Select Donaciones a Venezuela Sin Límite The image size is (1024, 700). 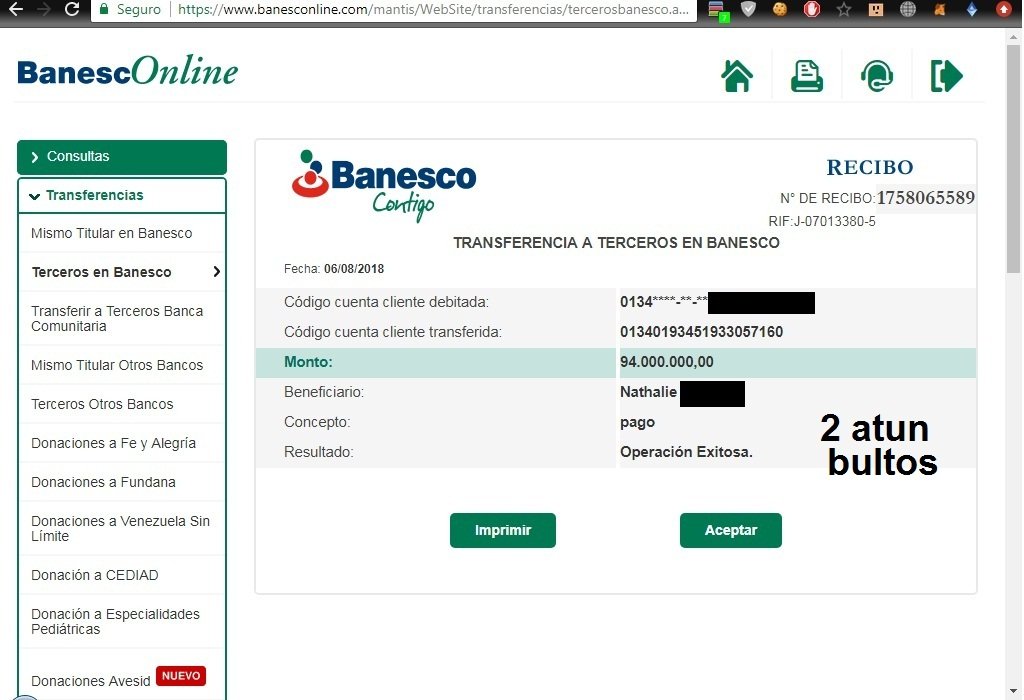(120, 528)
